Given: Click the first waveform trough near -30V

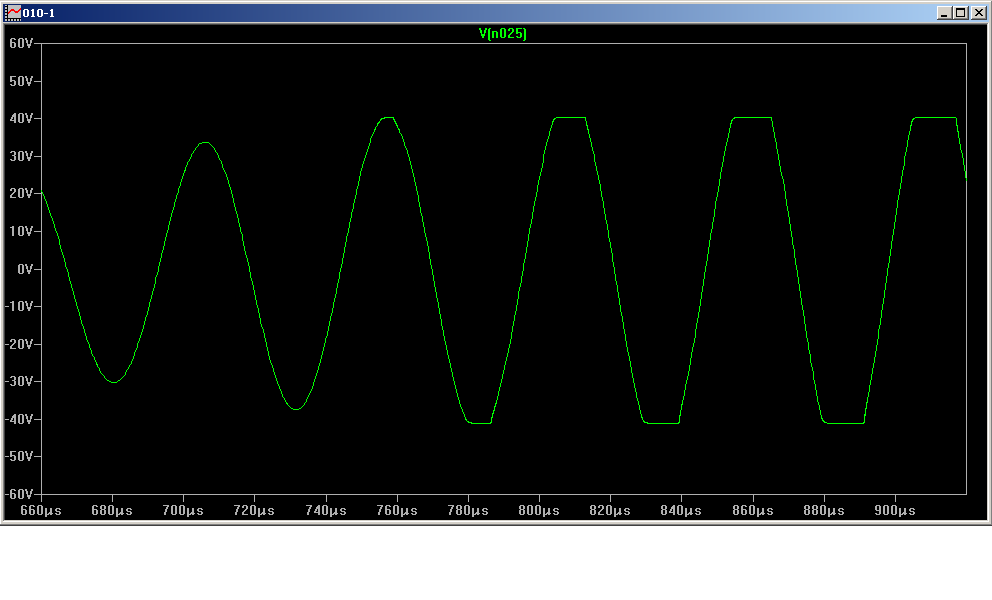Looking at the screenshot, I should tap(114, 382).
